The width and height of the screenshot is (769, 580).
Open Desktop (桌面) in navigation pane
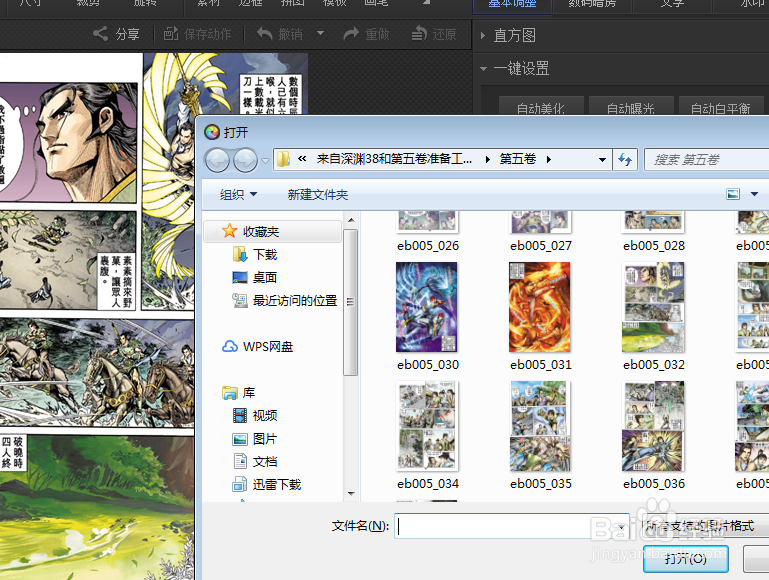265,277
